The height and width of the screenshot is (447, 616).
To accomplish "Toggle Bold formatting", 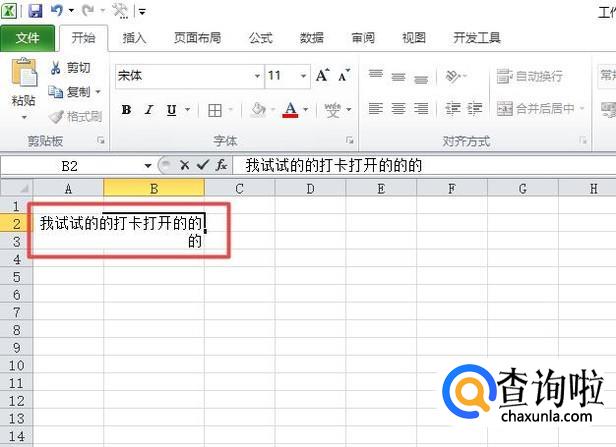I will point(126,110).
